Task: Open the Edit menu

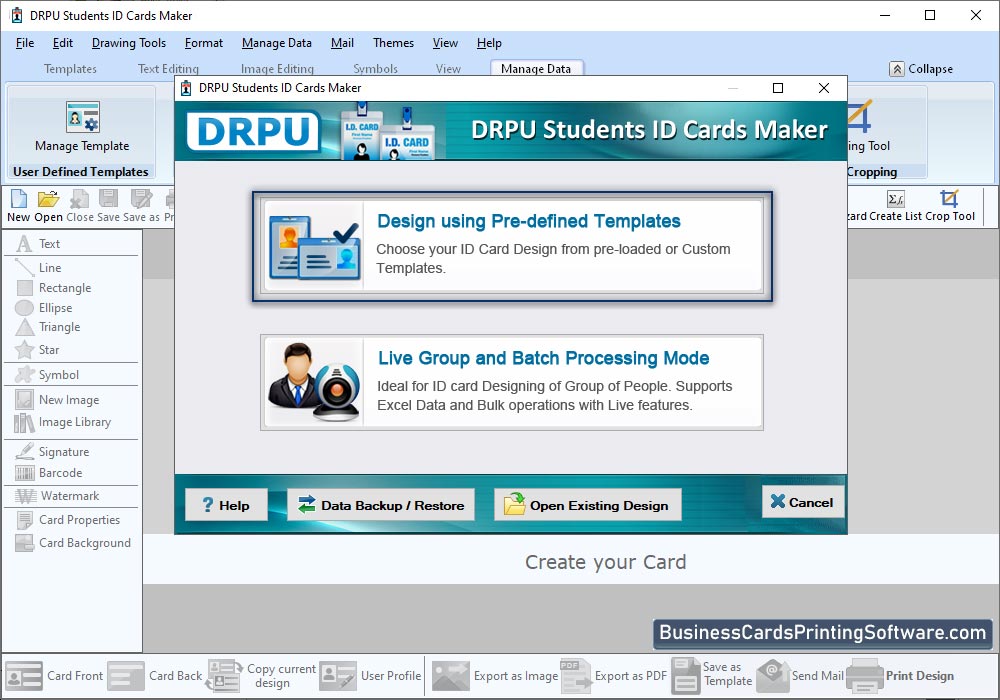Action: coord(62,43)
